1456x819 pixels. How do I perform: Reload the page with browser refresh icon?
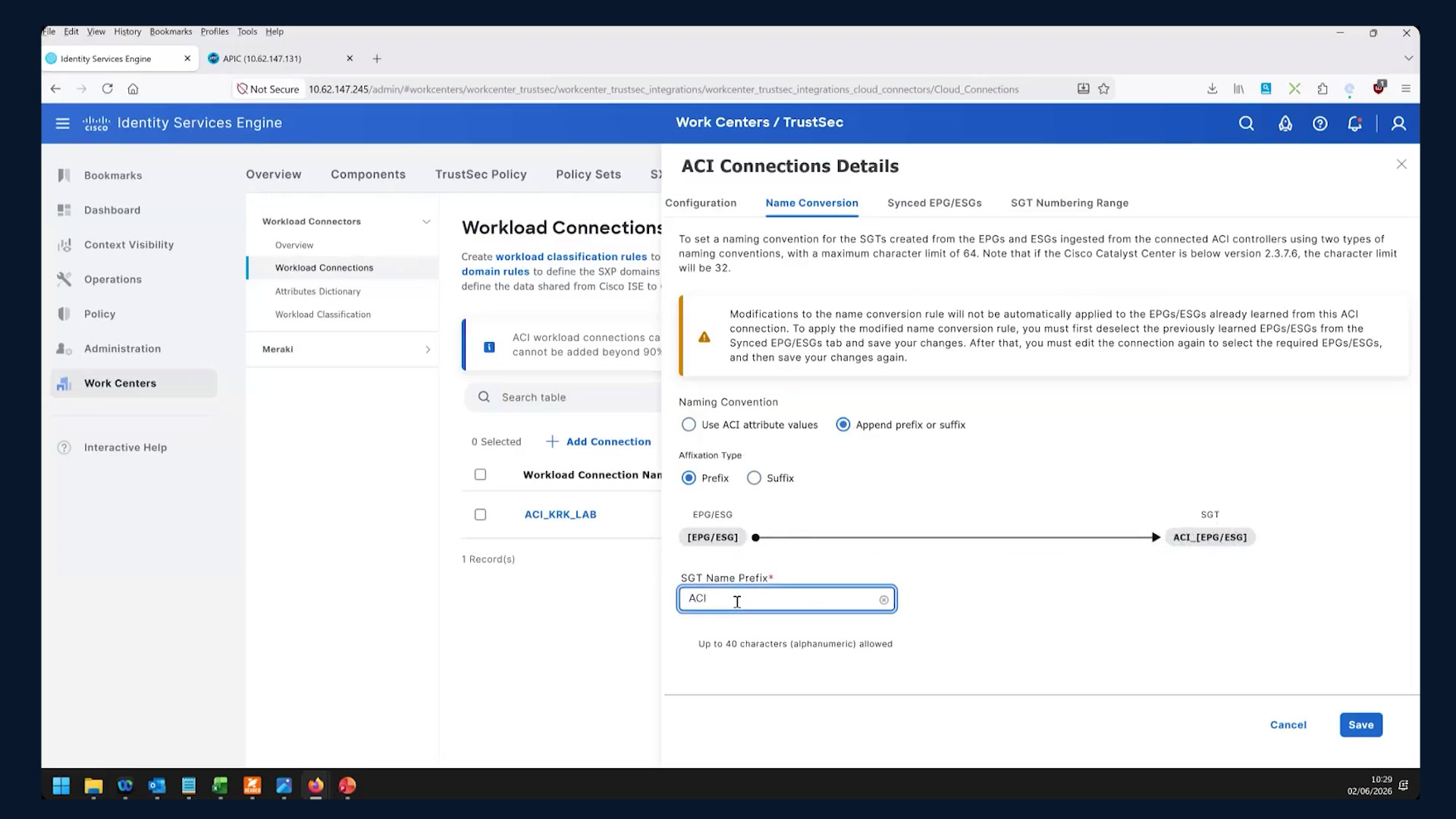(x=107, y=89)
